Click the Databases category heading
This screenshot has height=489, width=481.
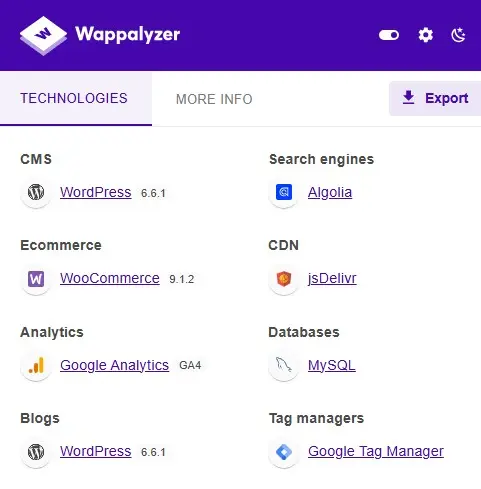304,332
